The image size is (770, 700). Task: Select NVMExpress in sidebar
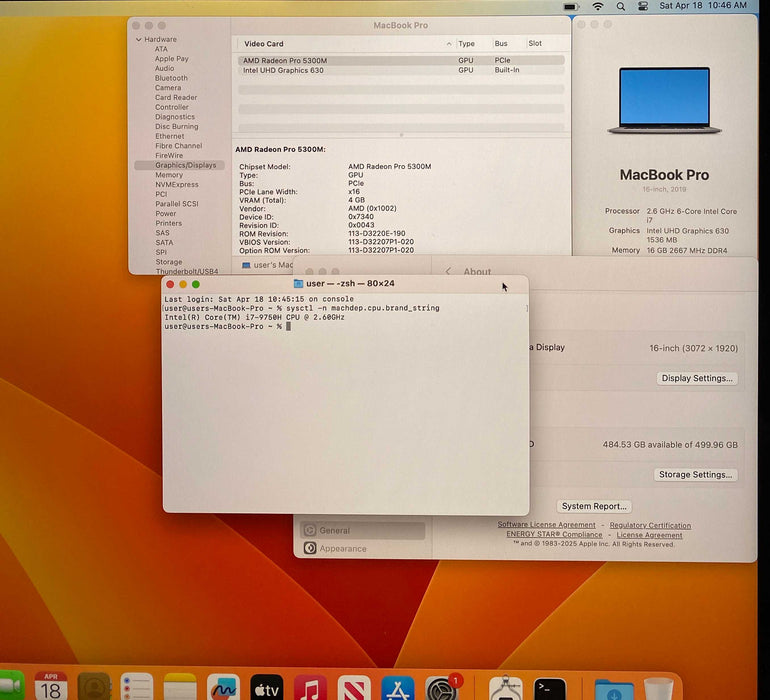coord(177,184)
